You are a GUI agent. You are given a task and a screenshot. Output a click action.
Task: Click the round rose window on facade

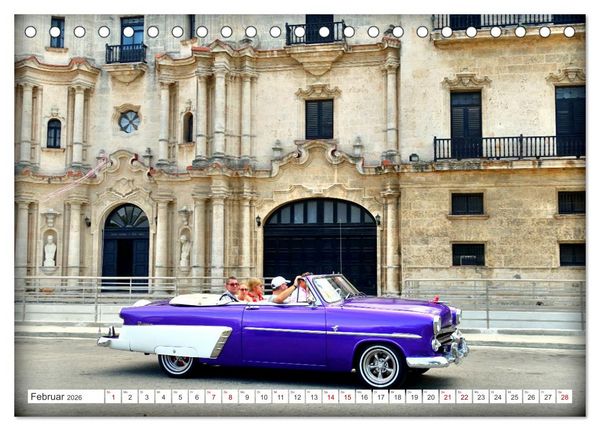pyautogui.click(x=129, y=121)
